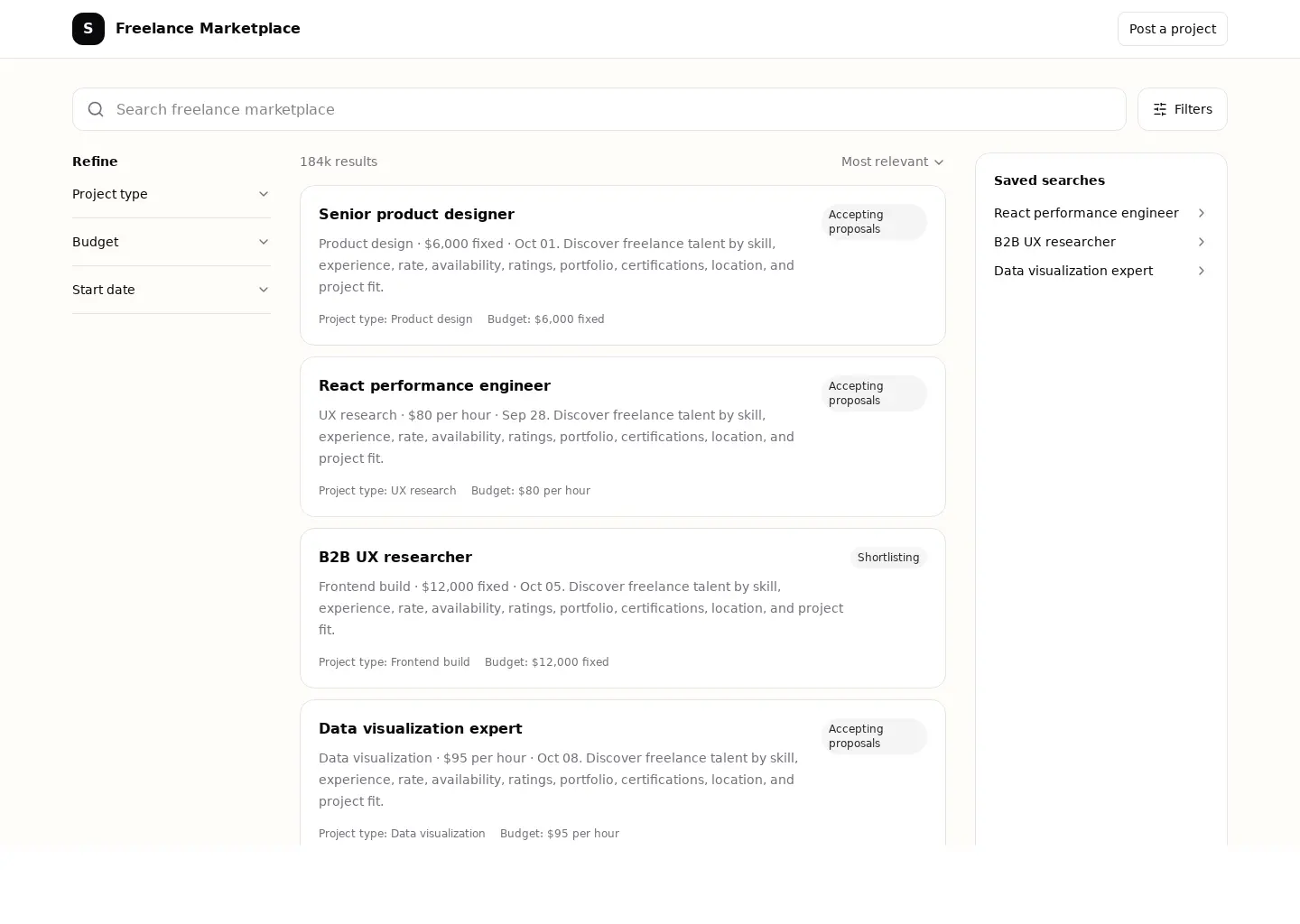Open the Most relevant sort dropdown
1300x924 pixels.
coord(893,162)
